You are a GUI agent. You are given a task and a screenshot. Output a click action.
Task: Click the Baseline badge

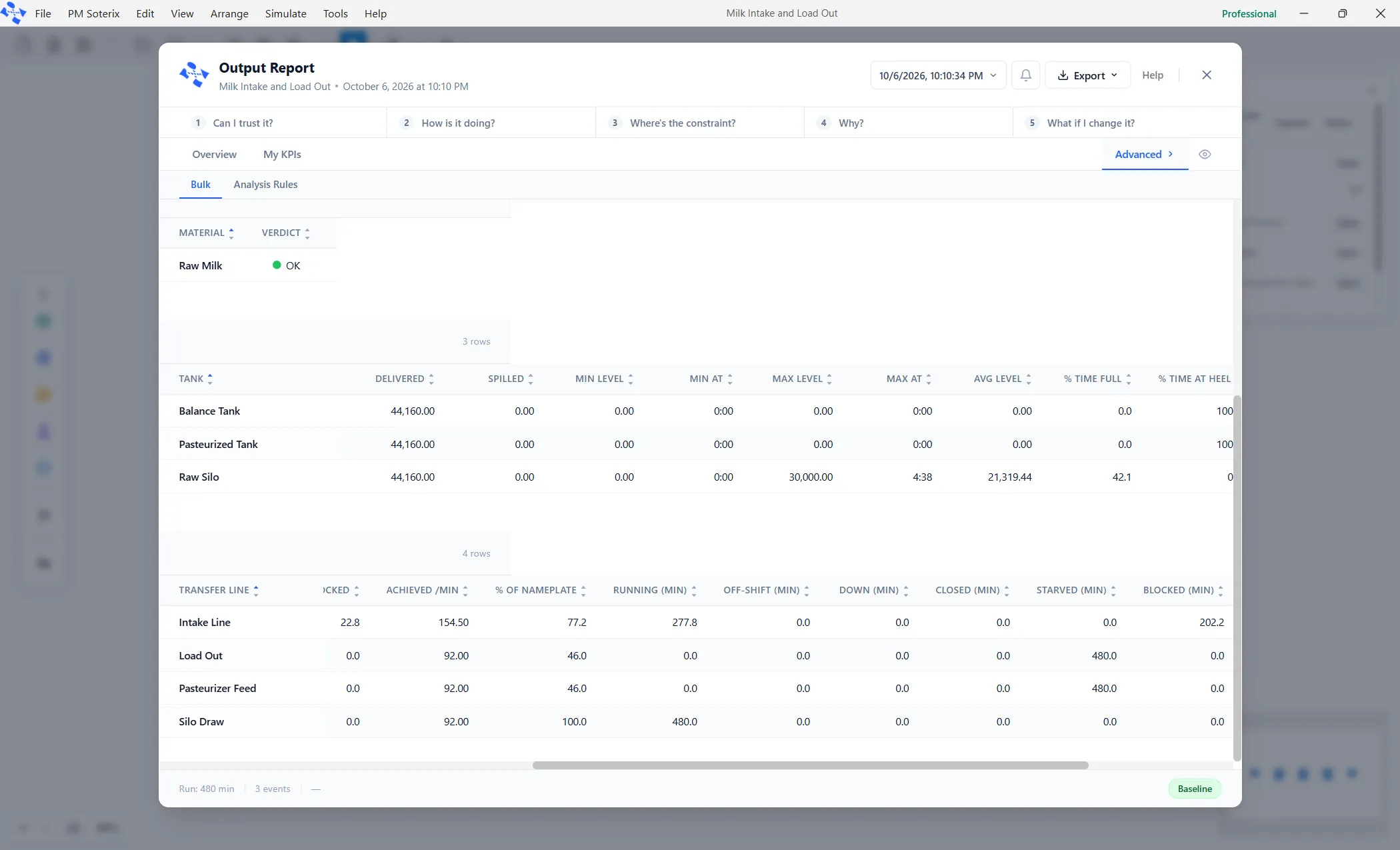1195,789
